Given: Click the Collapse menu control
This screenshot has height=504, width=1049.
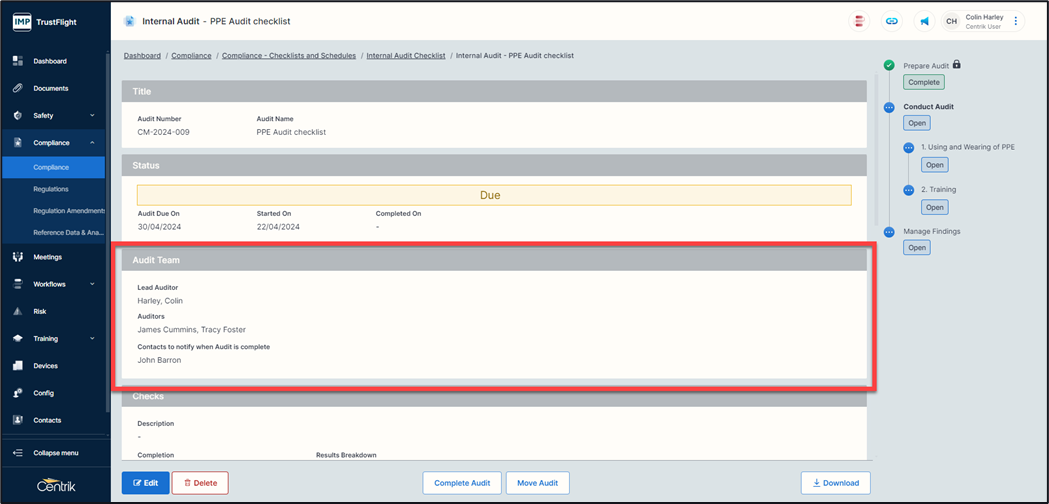Looking at the screenshot, I should (54, 453).
